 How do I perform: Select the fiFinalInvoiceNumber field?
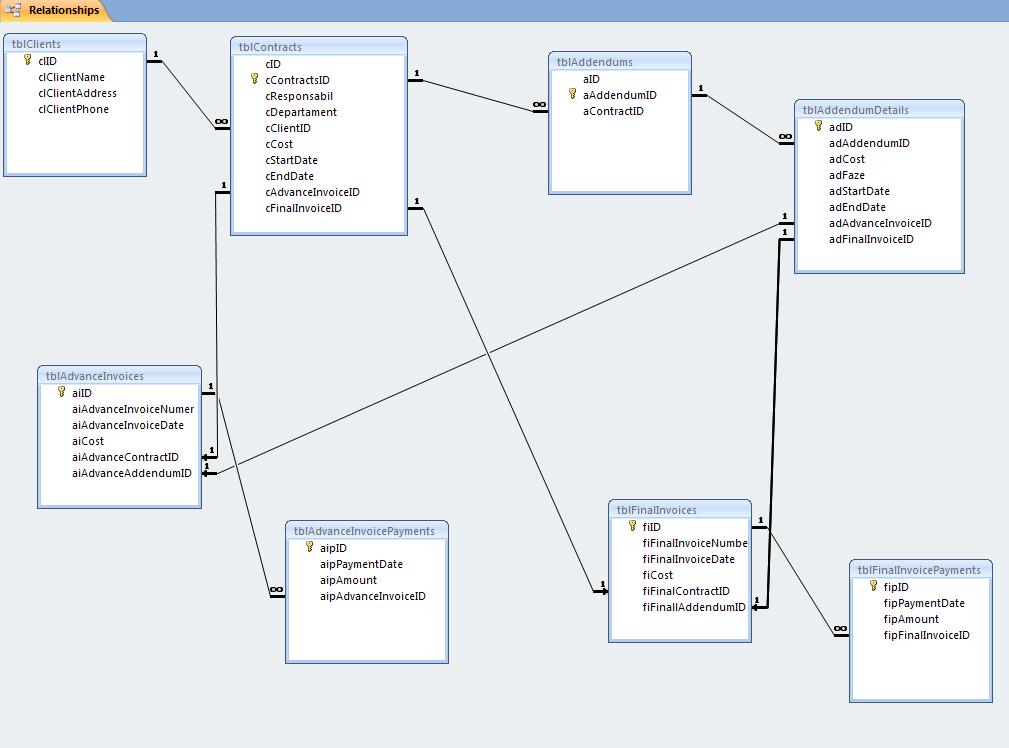point(695,543)
